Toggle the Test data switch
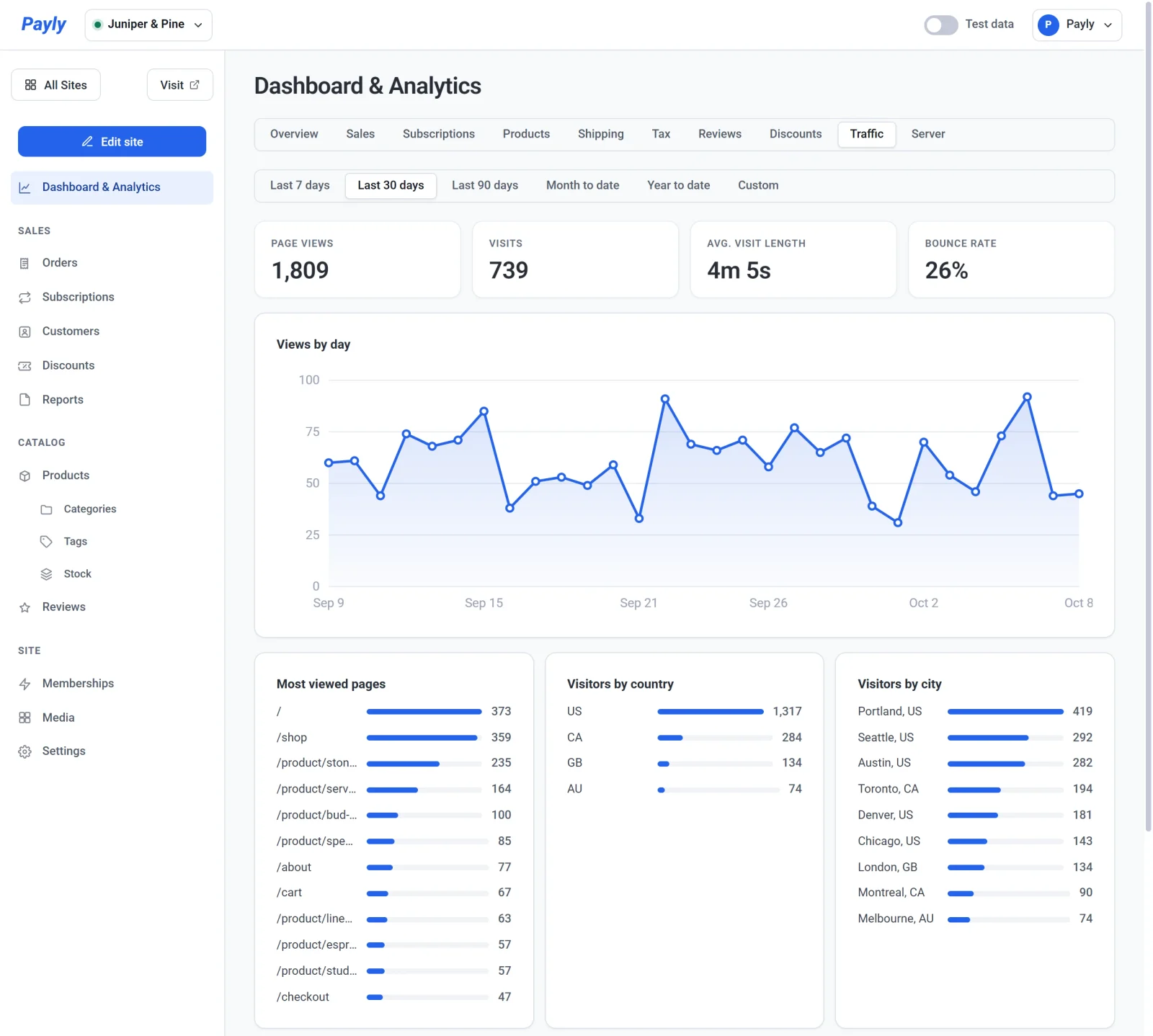The width and height of the screenshot is (1153, 1036). [941, 24]
